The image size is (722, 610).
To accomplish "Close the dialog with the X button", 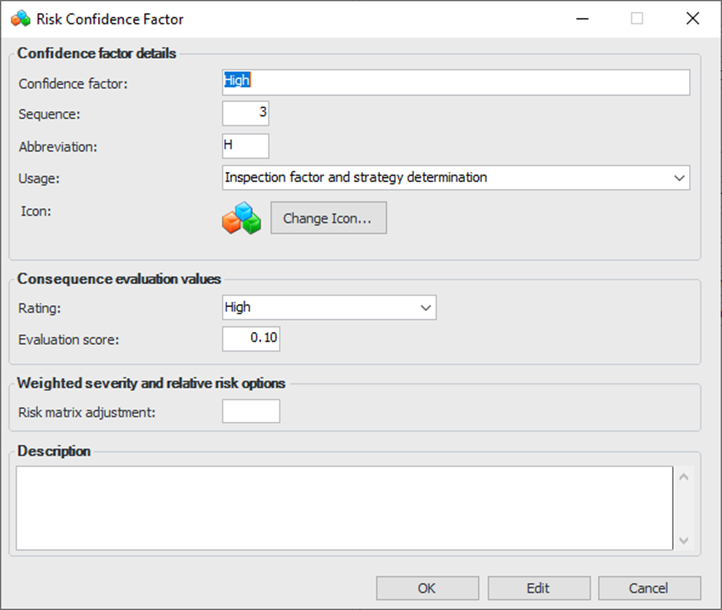I will (692, 19).
